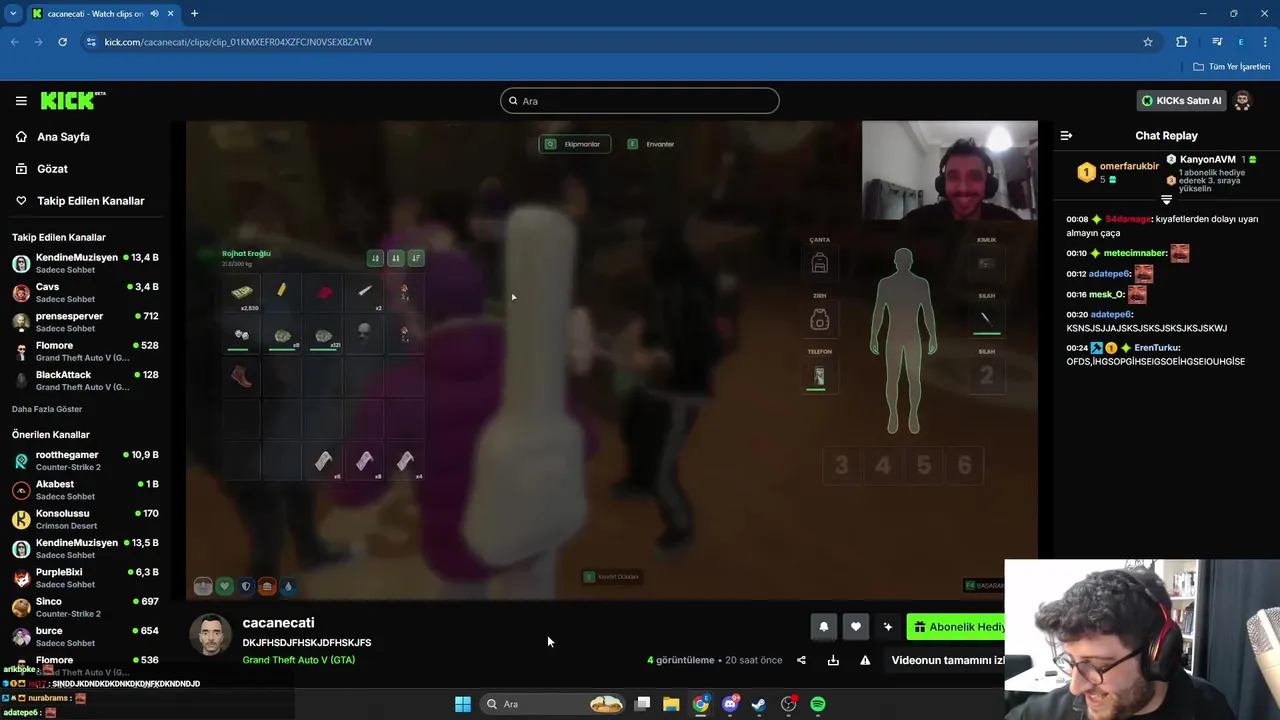Click the bell notification button for cacanecati
This screenshot has width=1280, height=720.
[823, 627]
